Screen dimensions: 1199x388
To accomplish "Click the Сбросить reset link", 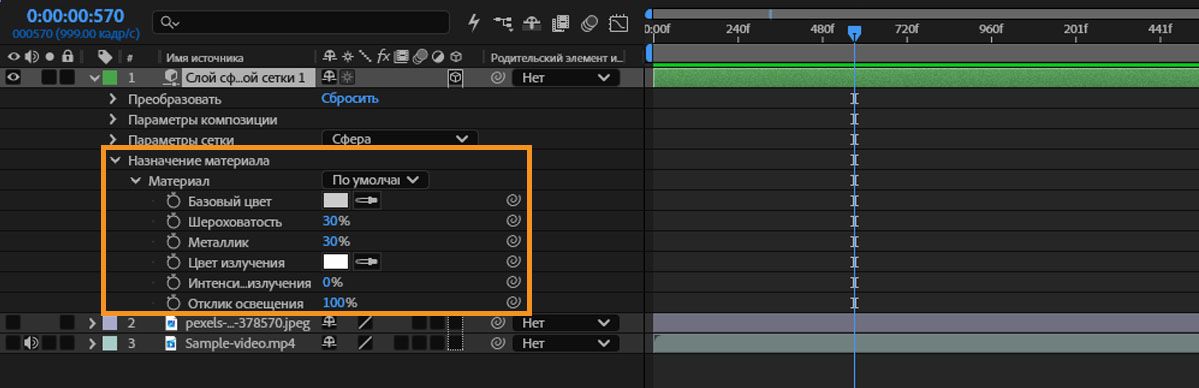I will 349,99.
